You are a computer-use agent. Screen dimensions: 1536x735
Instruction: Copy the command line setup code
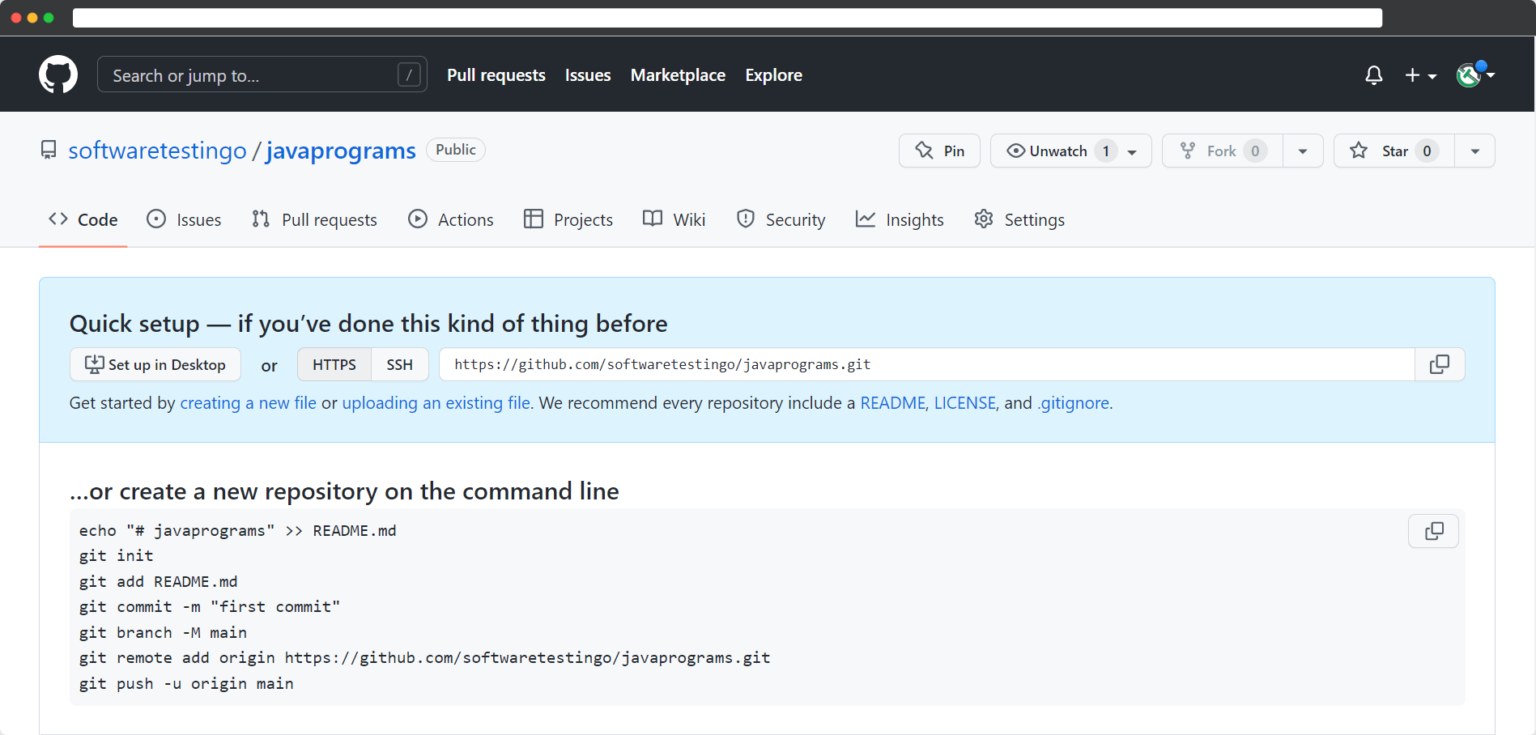(x=1433, y=531)
